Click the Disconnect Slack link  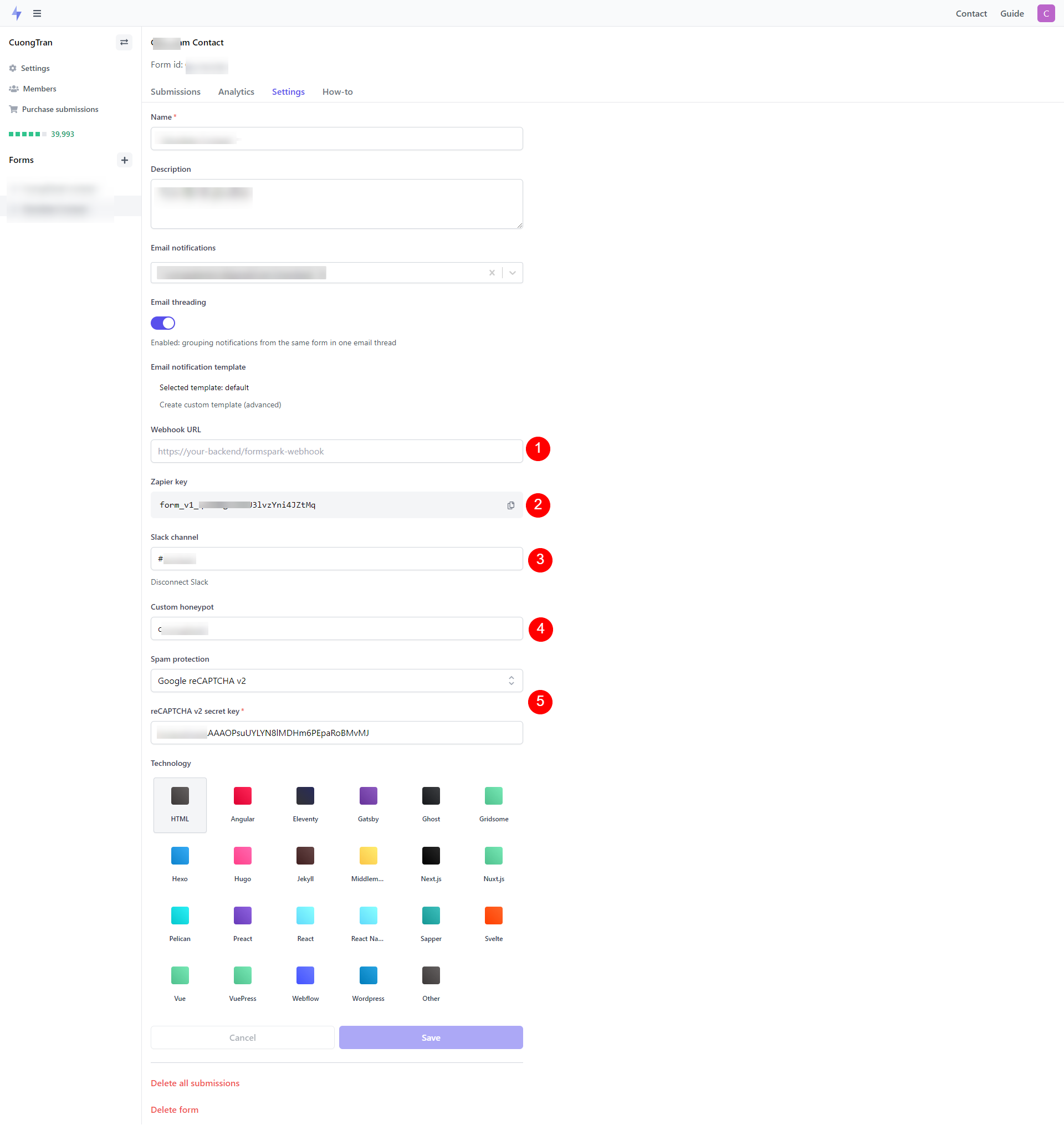180,582
